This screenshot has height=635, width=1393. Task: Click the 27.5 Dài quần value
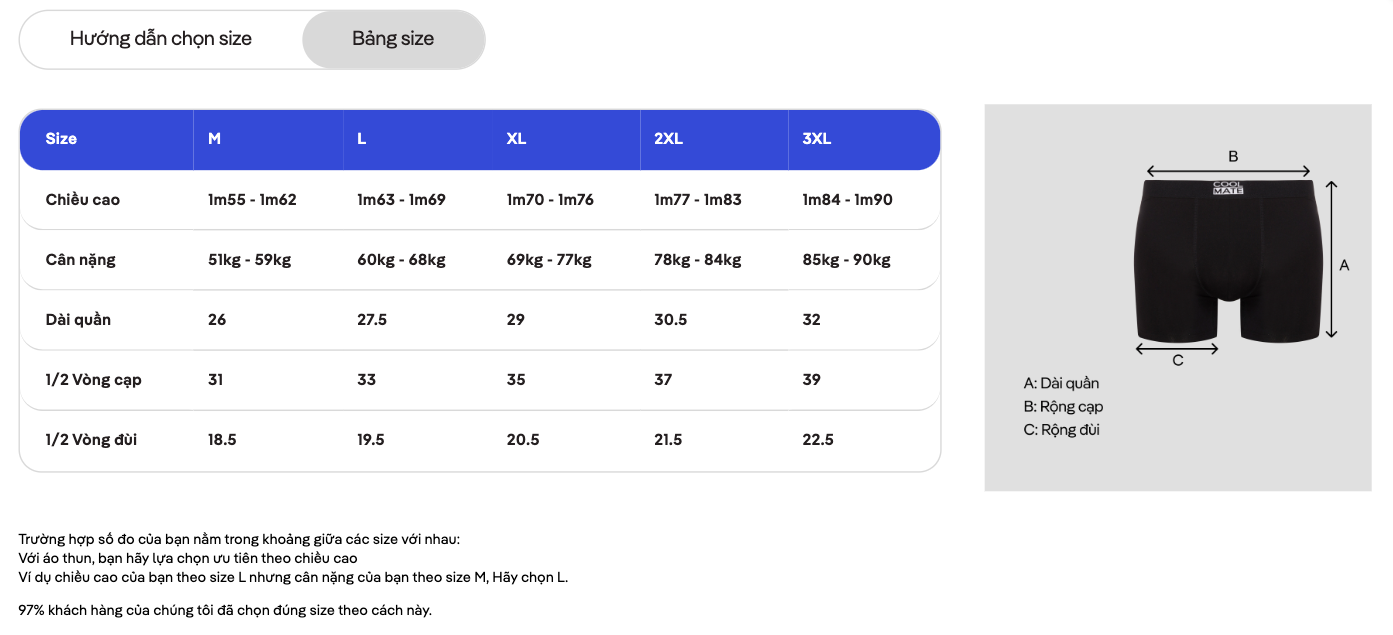tap(372, 319)
